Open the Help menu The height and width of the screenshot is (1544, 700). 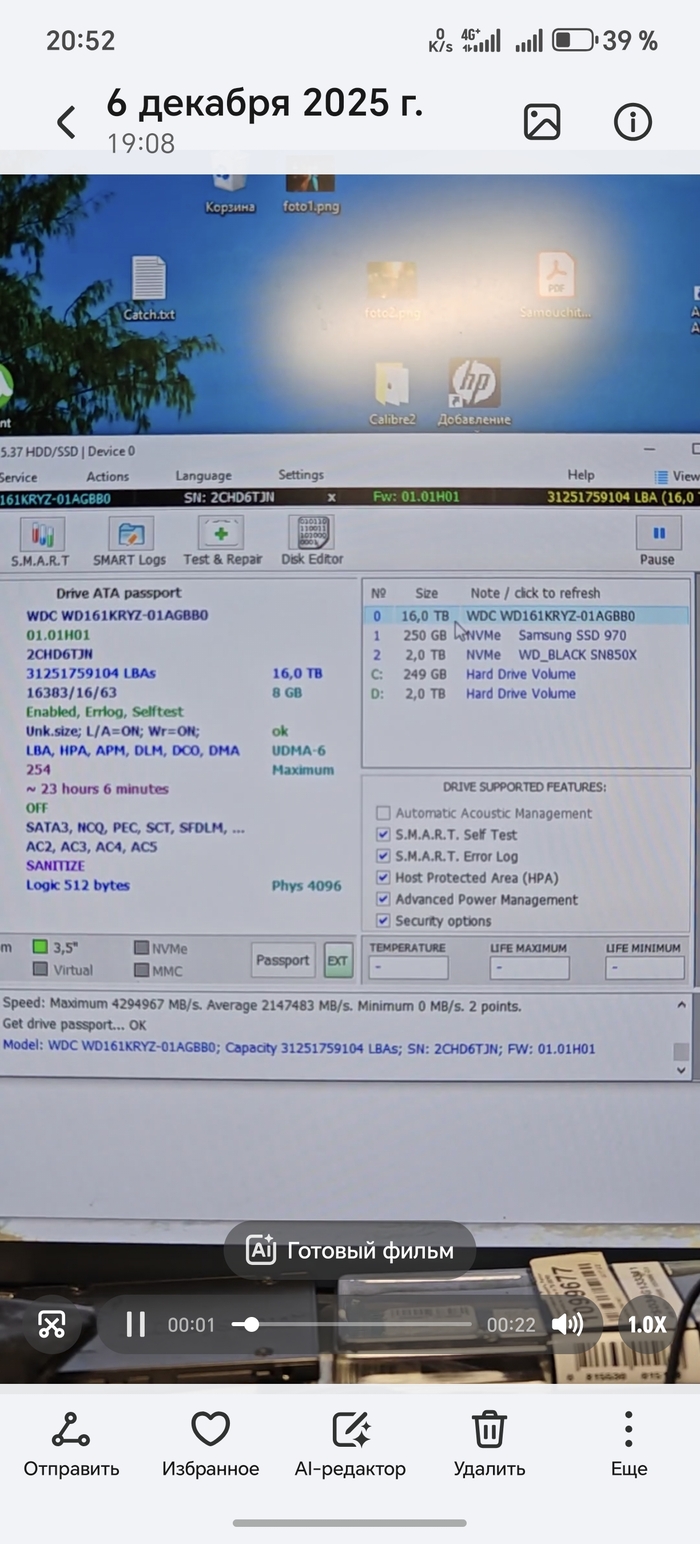tap(580, 475)
